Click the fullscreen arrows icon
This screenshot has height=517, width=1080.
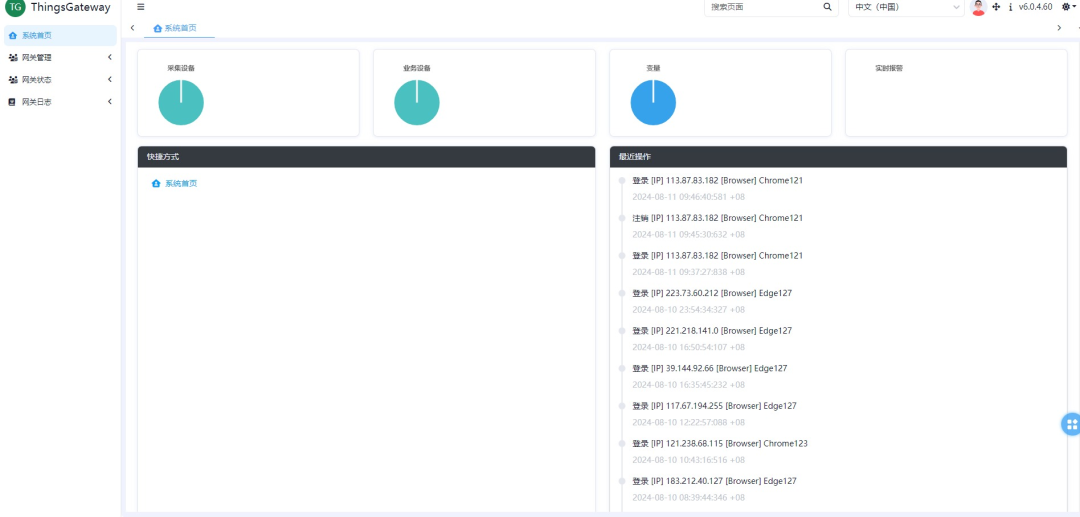click(x=996, y=7)
